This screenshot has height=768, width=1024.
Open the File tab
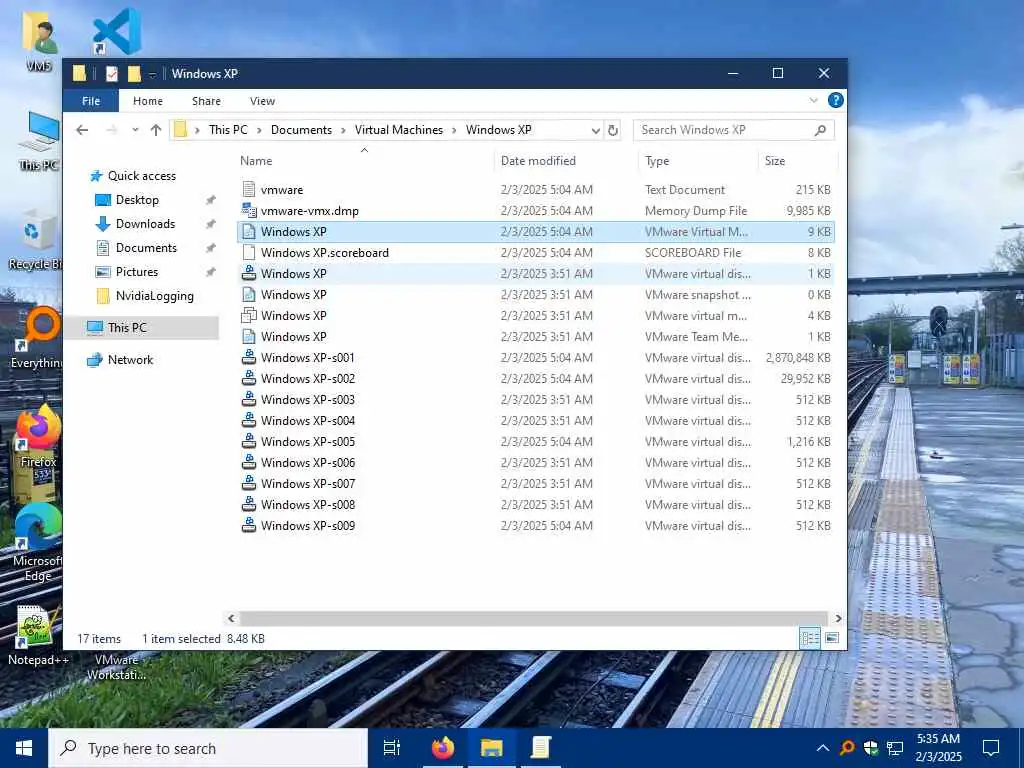[x=91, y=101]
